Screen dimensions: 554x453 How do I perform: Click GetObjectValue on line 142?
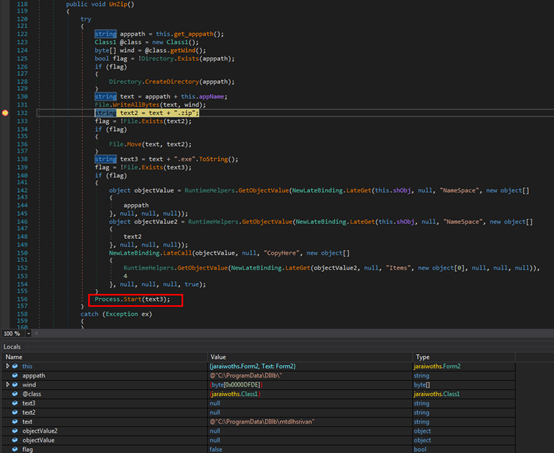click(x=264, y=190)
